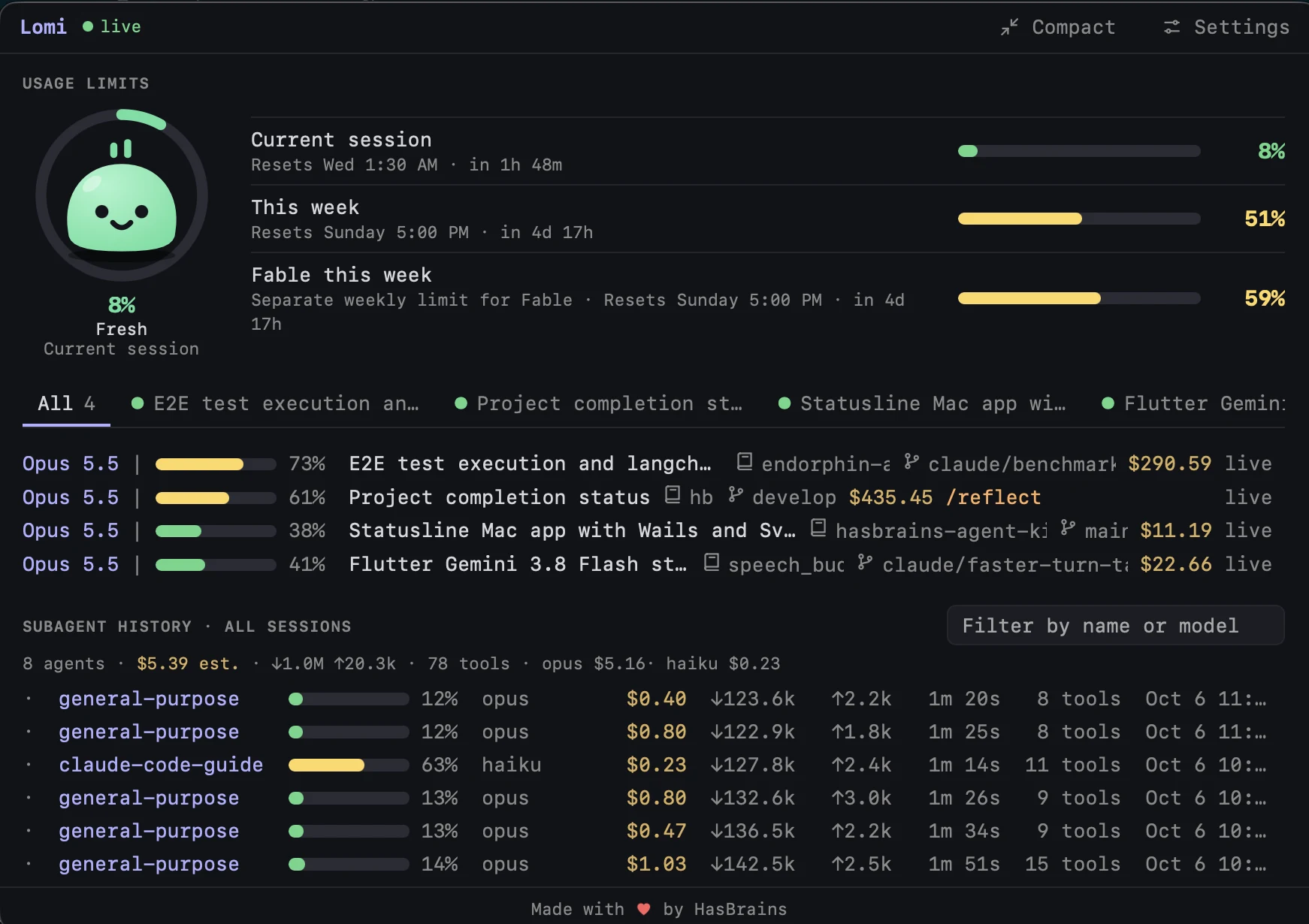Click the $11.19 session cost
This screenshot has height=924, width=1309.
pyautogui.click(x=1175, y=530)
